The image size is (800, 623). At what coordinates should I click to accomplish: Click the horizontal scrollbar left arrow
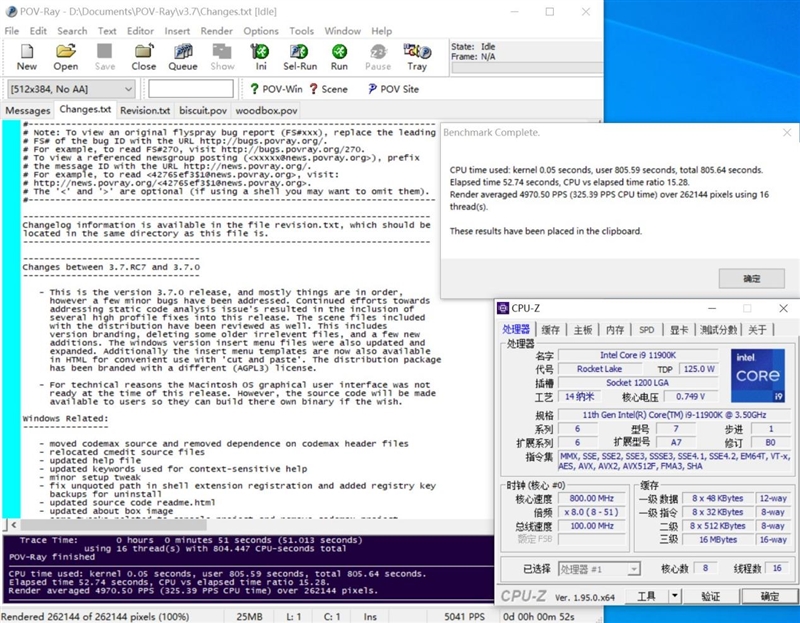coord(13,525)
